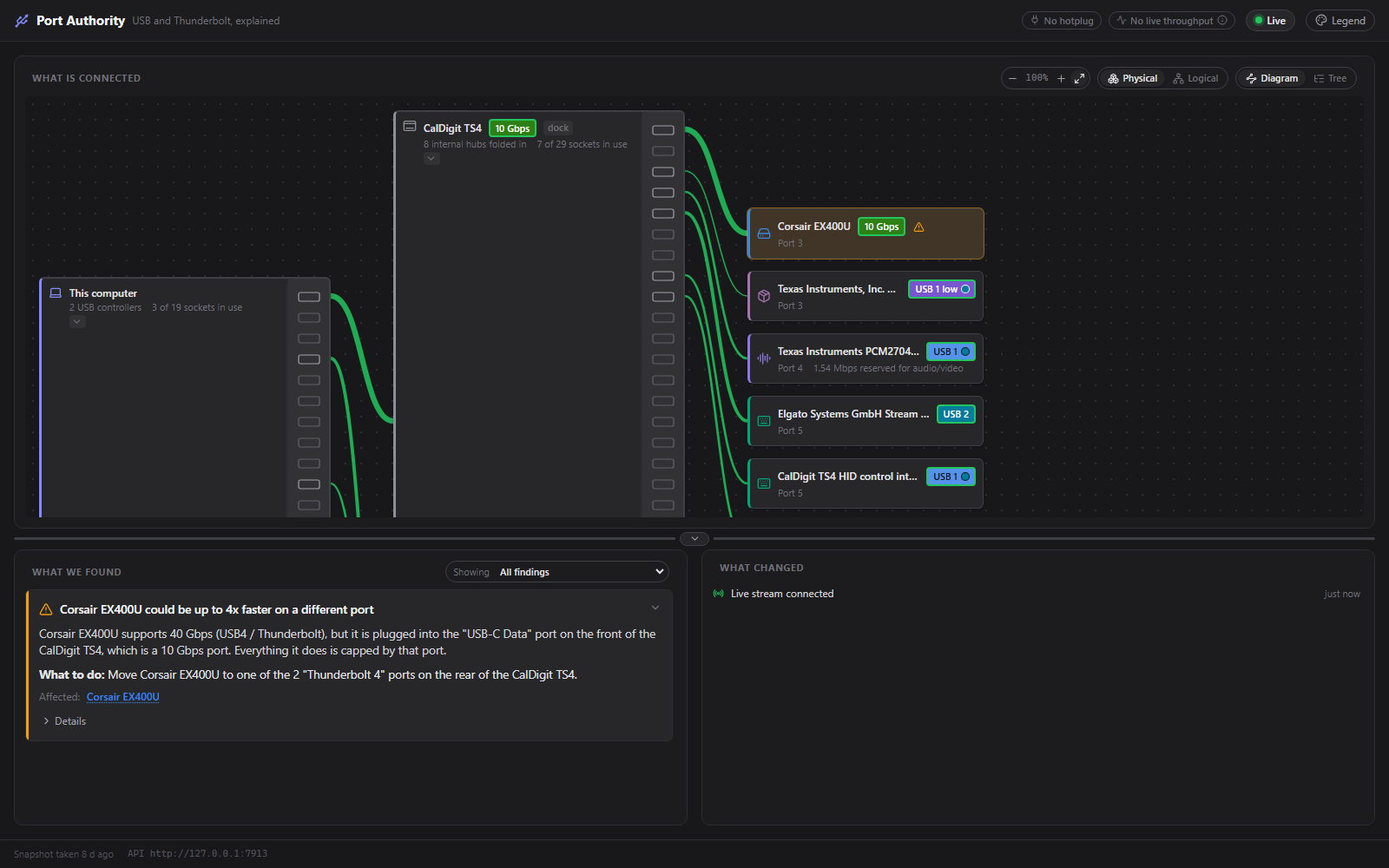
Task: Click the 10 Gbps badge on CalDigit TS4
Action: (x=512, y=128)
